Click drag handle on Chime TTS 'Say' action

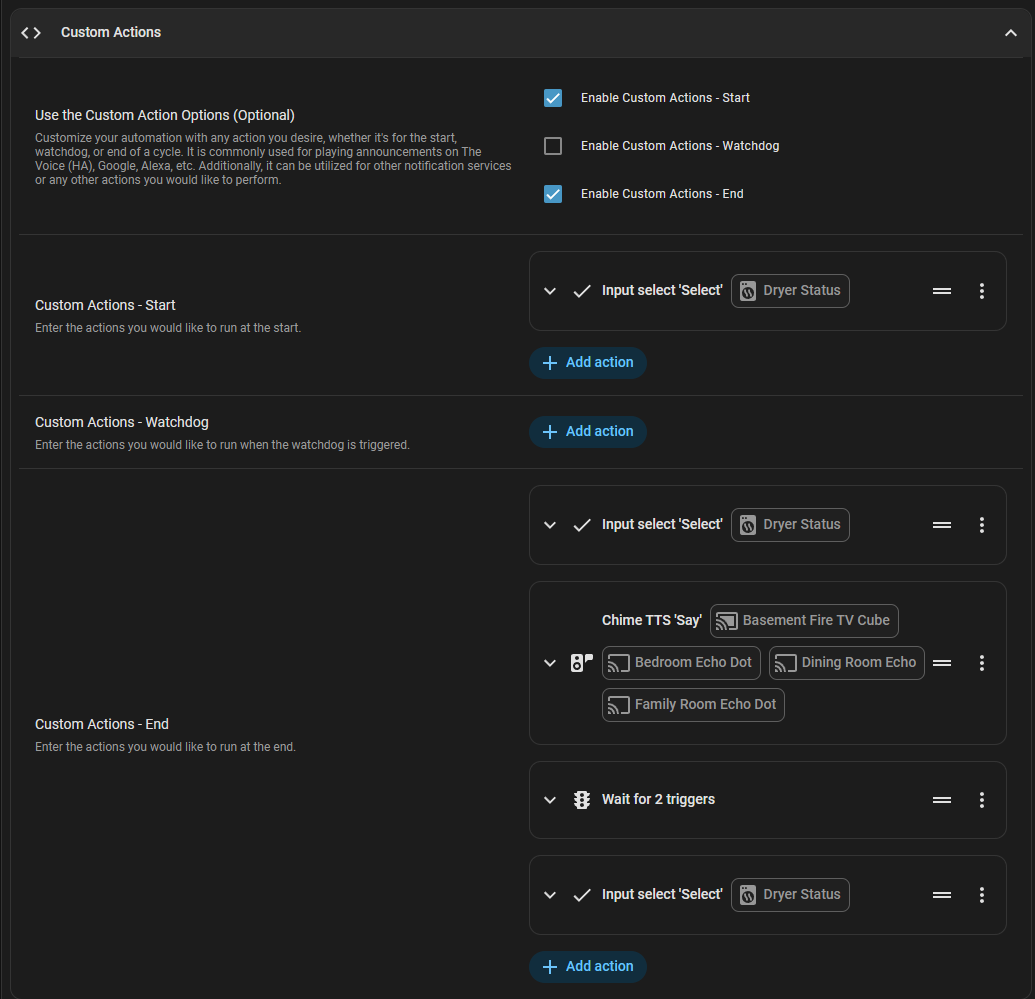click(941, 663)
